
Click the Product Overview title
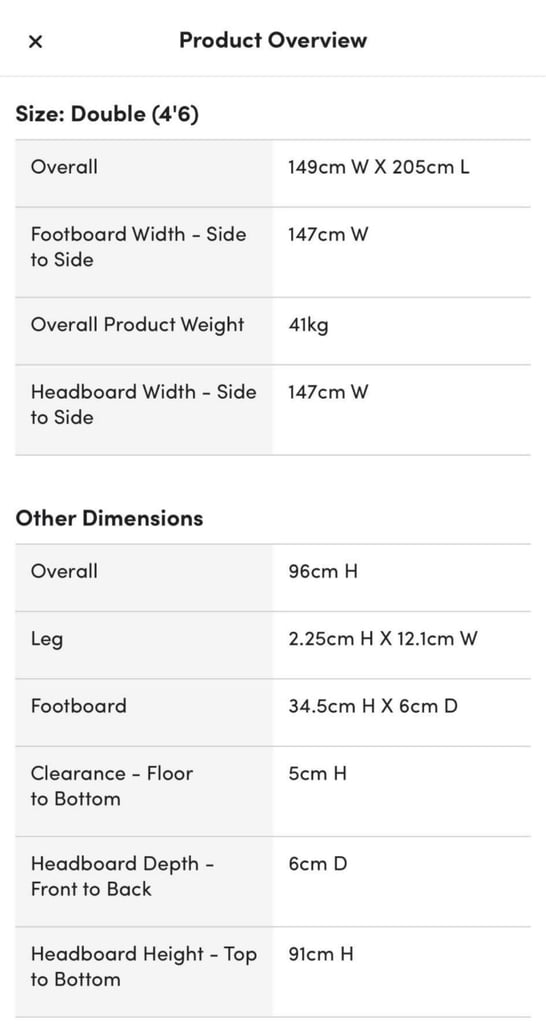[x=273, y=40]
